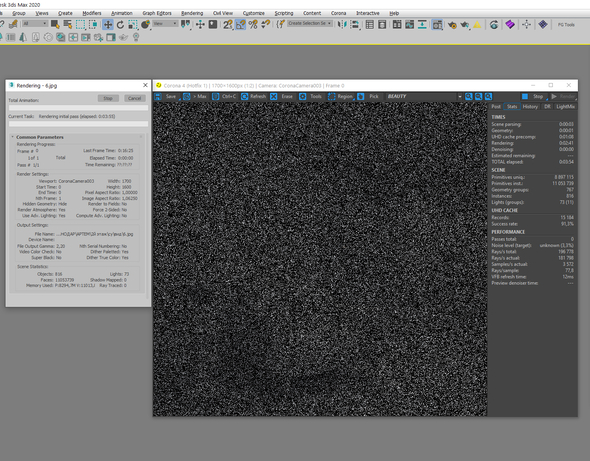Click the Save icon in Corona frame buffer
Screen dimensions: 590x461
(158, 97)
